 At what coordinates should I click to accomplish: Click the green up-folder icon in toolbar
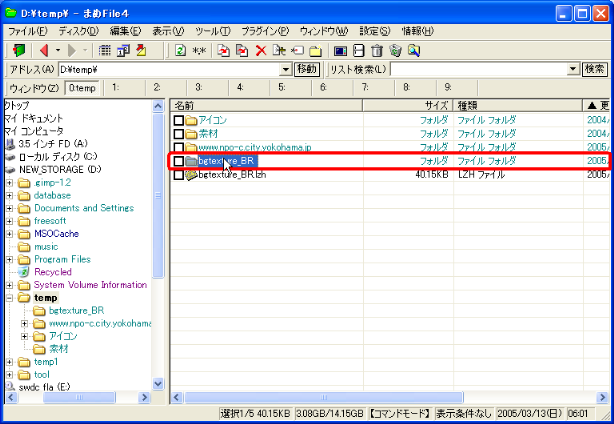(19, 50)
